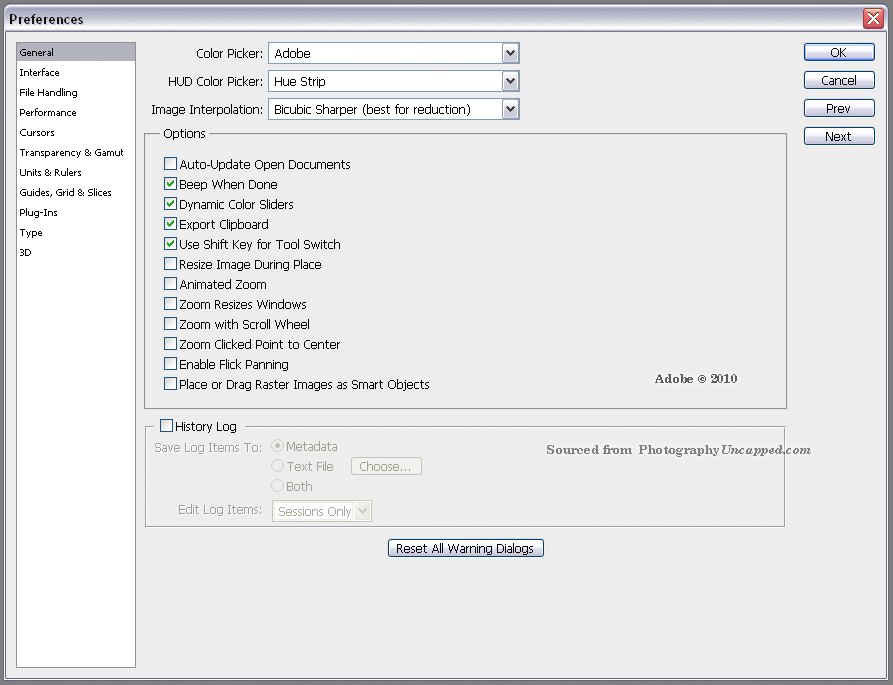Image resolution: width=893 pixels, height=685 pixels.
Task: Confirm preferences with OK
Action: (x=838, y=52)
